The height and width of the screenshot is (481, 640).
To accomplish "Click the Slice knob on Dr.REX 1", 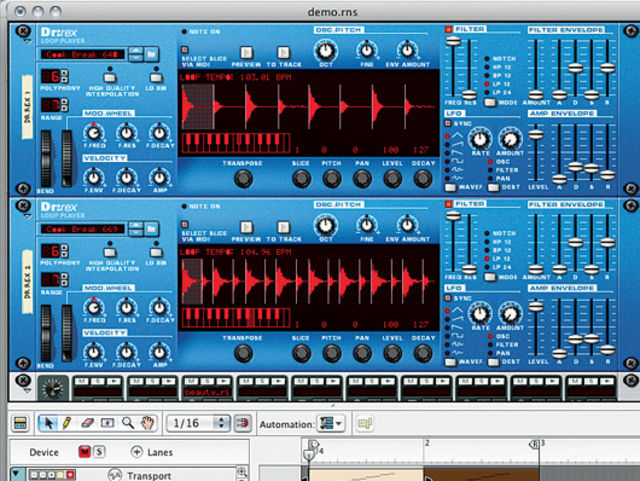I will point(301,179).
